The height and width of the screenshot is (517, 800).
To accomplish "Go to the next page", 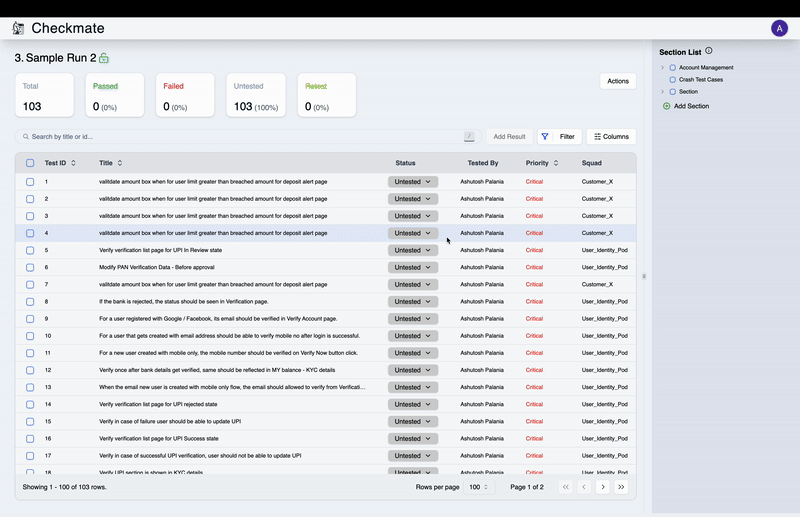I will (x=602, y=487).
